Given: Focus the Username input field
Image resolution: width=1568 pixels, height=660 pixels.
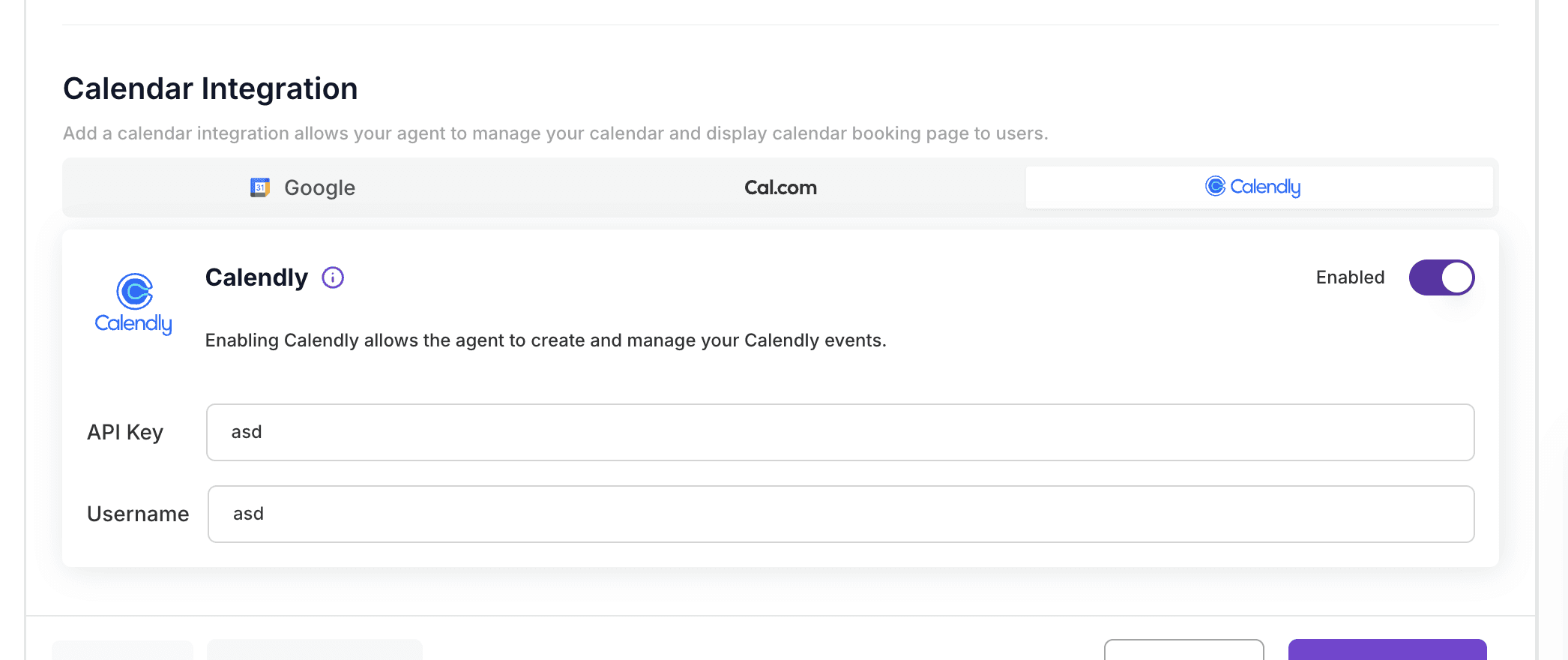Looking at the screenshot, I should [x=841, y=514].
